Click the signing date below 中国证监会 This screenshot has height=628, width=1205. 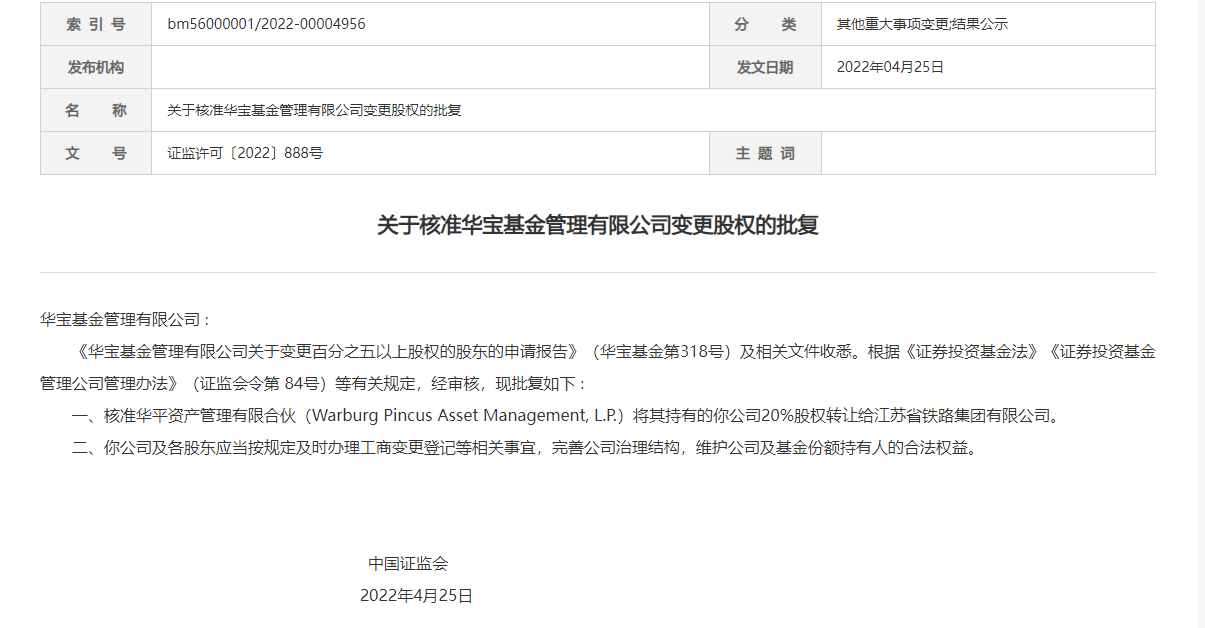[416, 595]
